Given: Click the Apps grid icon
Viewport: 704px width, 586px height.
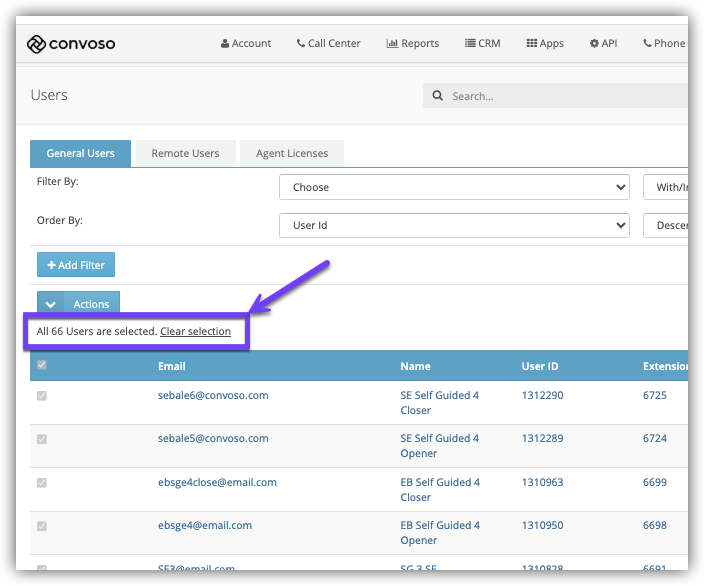Looking at the screenshot, I should (532, 43).
